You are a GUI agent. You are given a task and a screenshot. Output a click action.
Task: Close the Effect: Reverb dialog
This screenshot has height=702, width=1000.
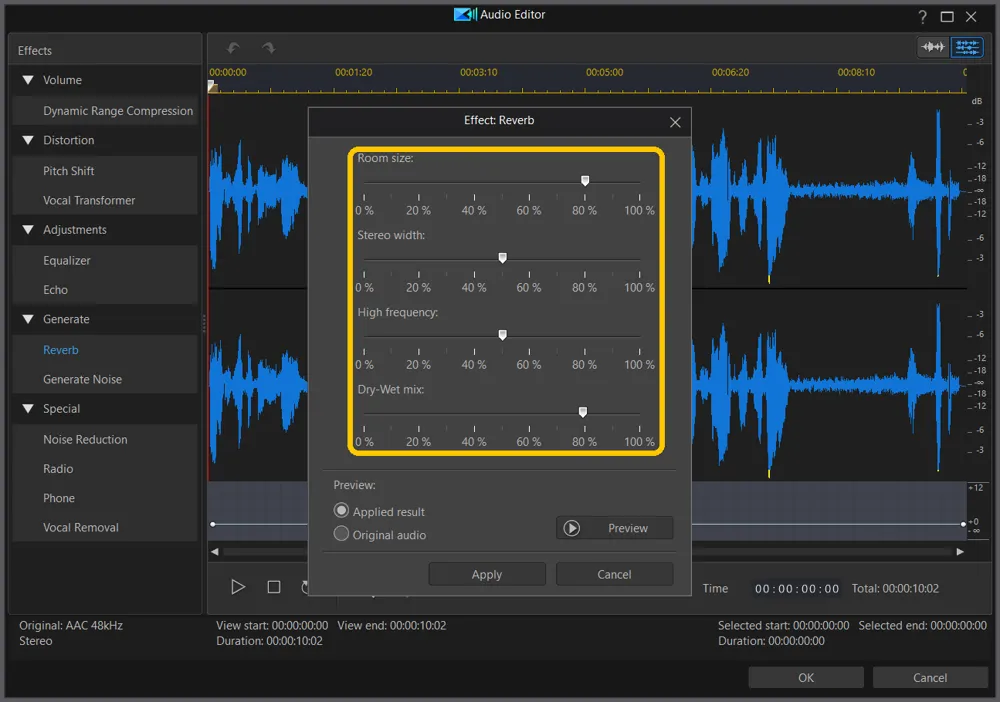click(x=675, y=122)
